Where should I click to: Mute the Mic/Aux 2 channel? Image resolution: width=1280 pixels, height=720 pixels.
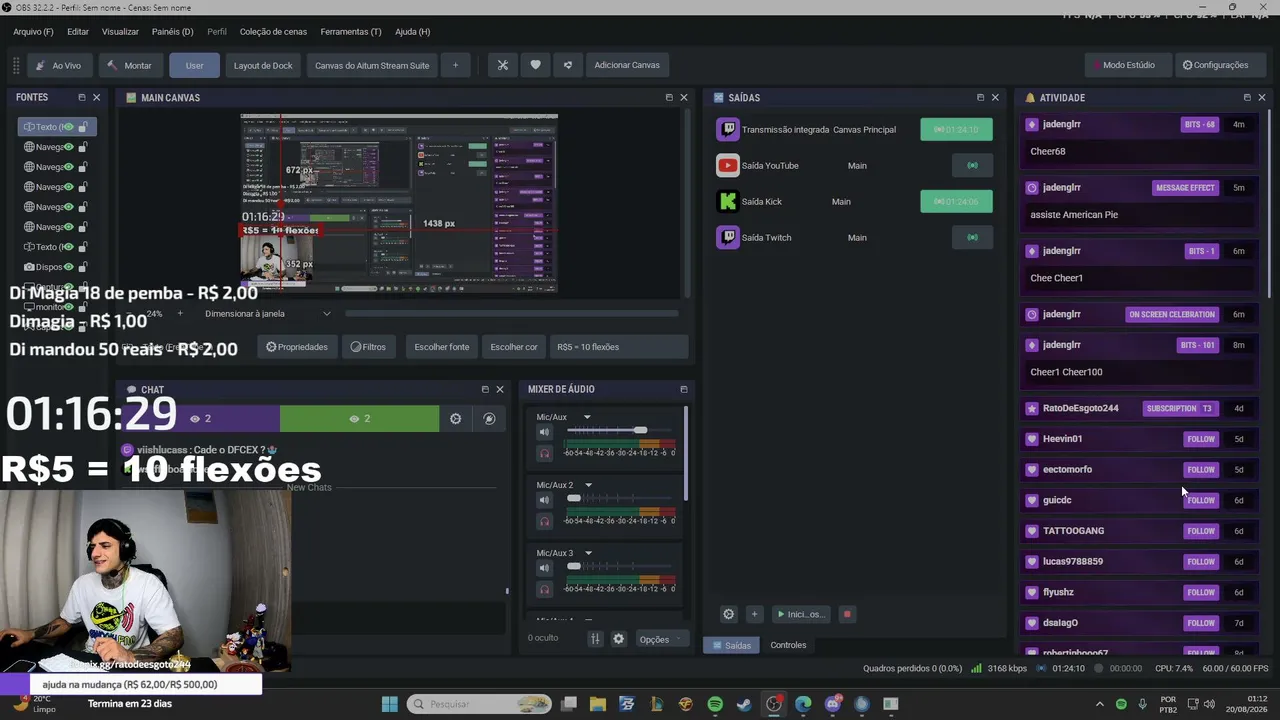pos(544,500)
